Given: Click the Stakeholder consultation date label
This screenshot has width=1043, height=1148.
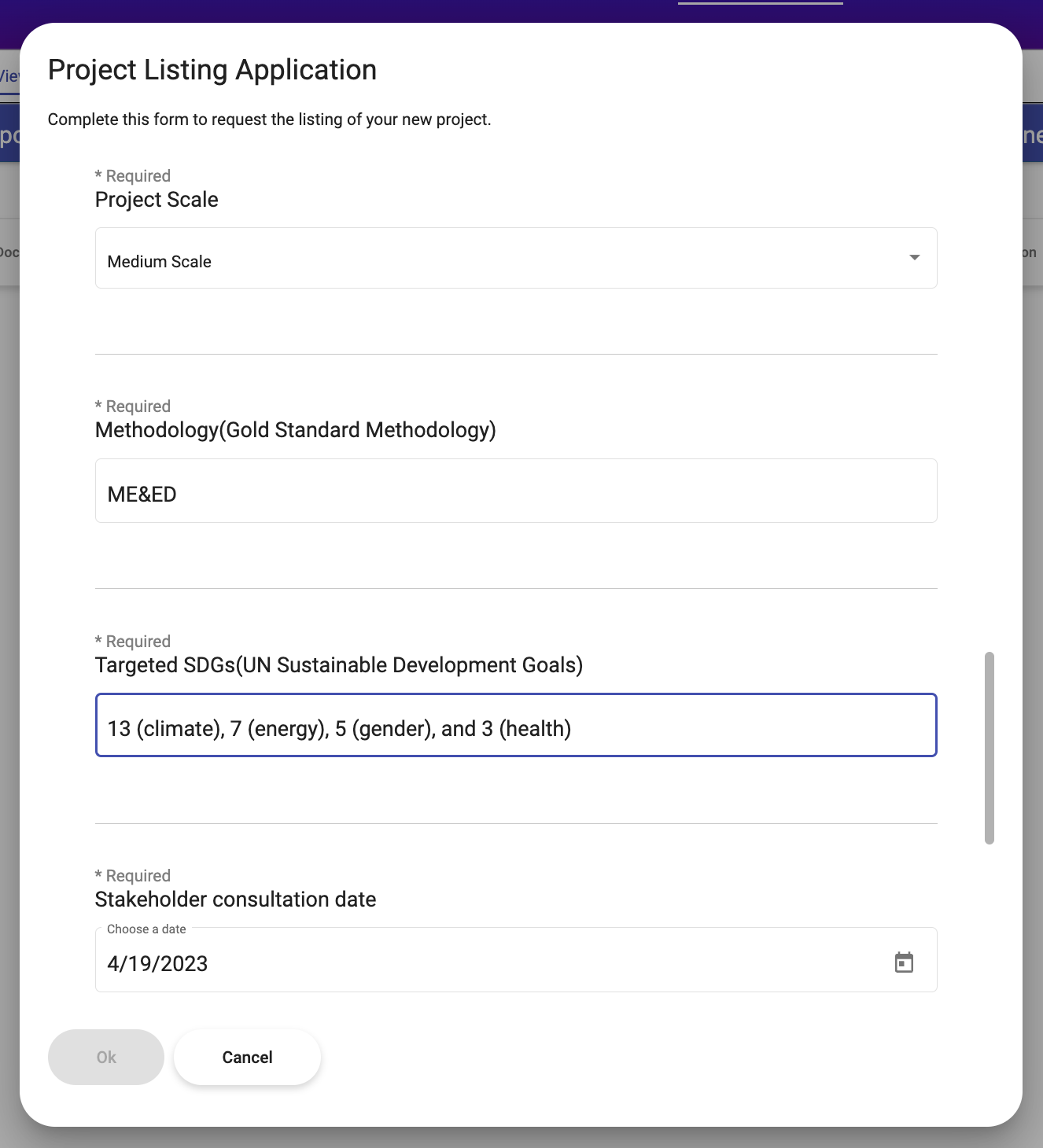Looking at the screenshot, I should click(235, 900).
